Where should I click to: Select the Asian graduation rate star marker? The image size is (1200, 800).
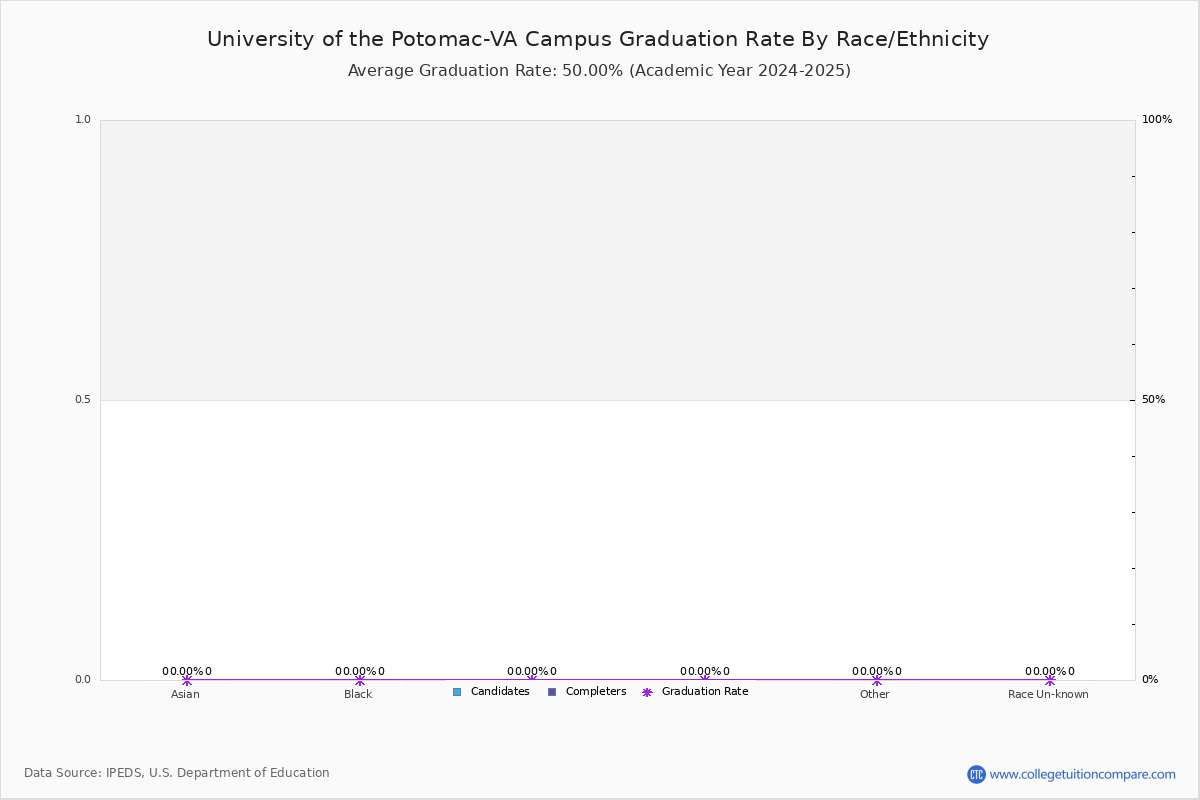tap(187, 680)
